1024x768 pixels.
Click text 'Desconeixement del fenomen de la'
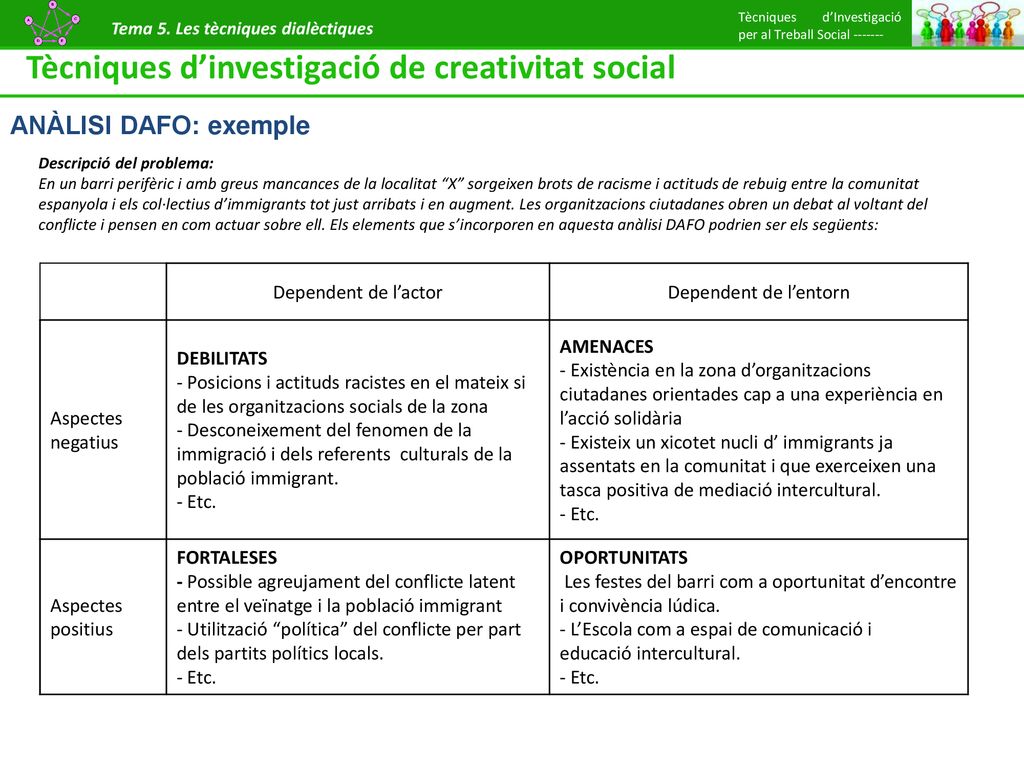point(329,430)
